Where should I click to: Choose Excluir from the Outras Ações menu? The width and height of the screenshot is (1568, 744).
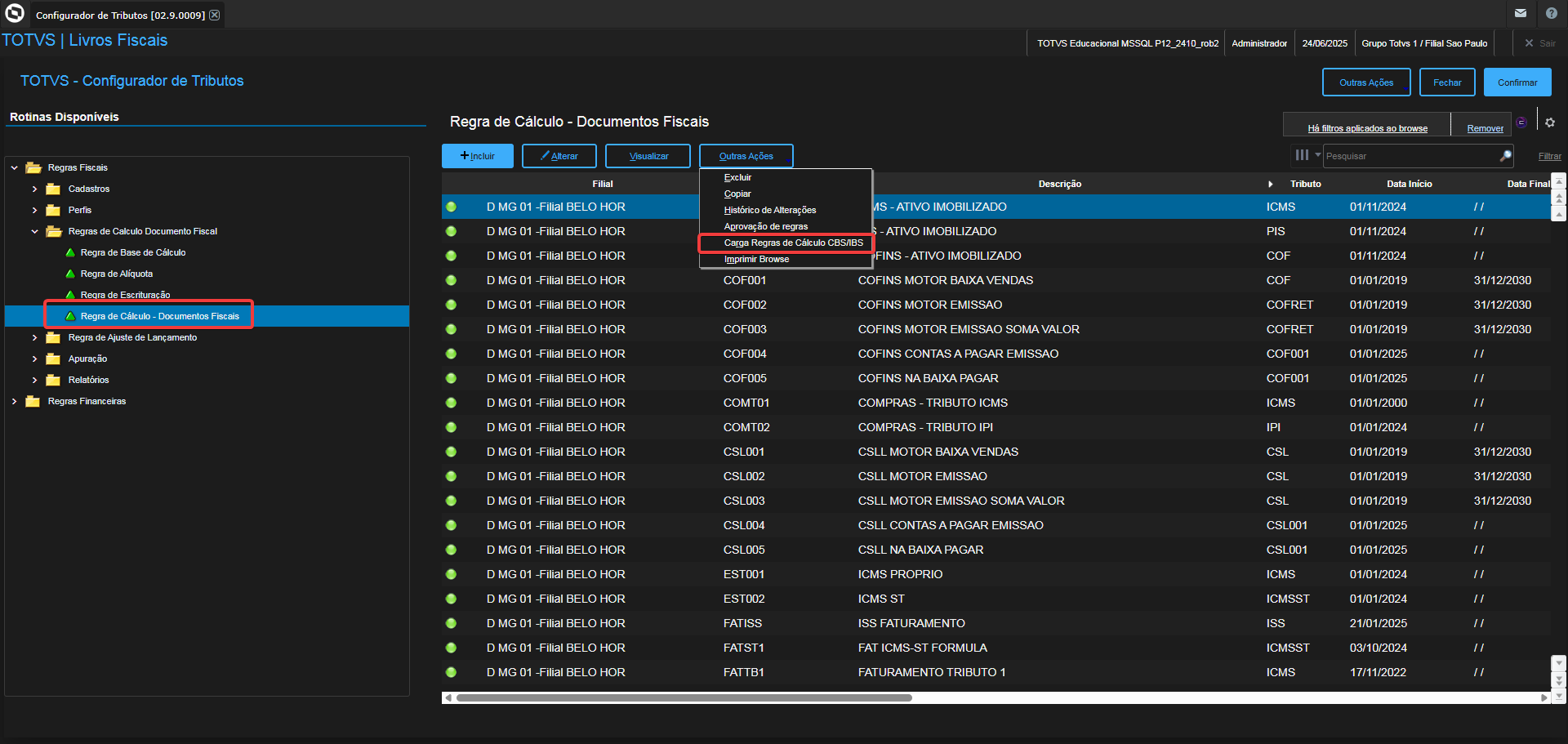click(x=737, y=177)
